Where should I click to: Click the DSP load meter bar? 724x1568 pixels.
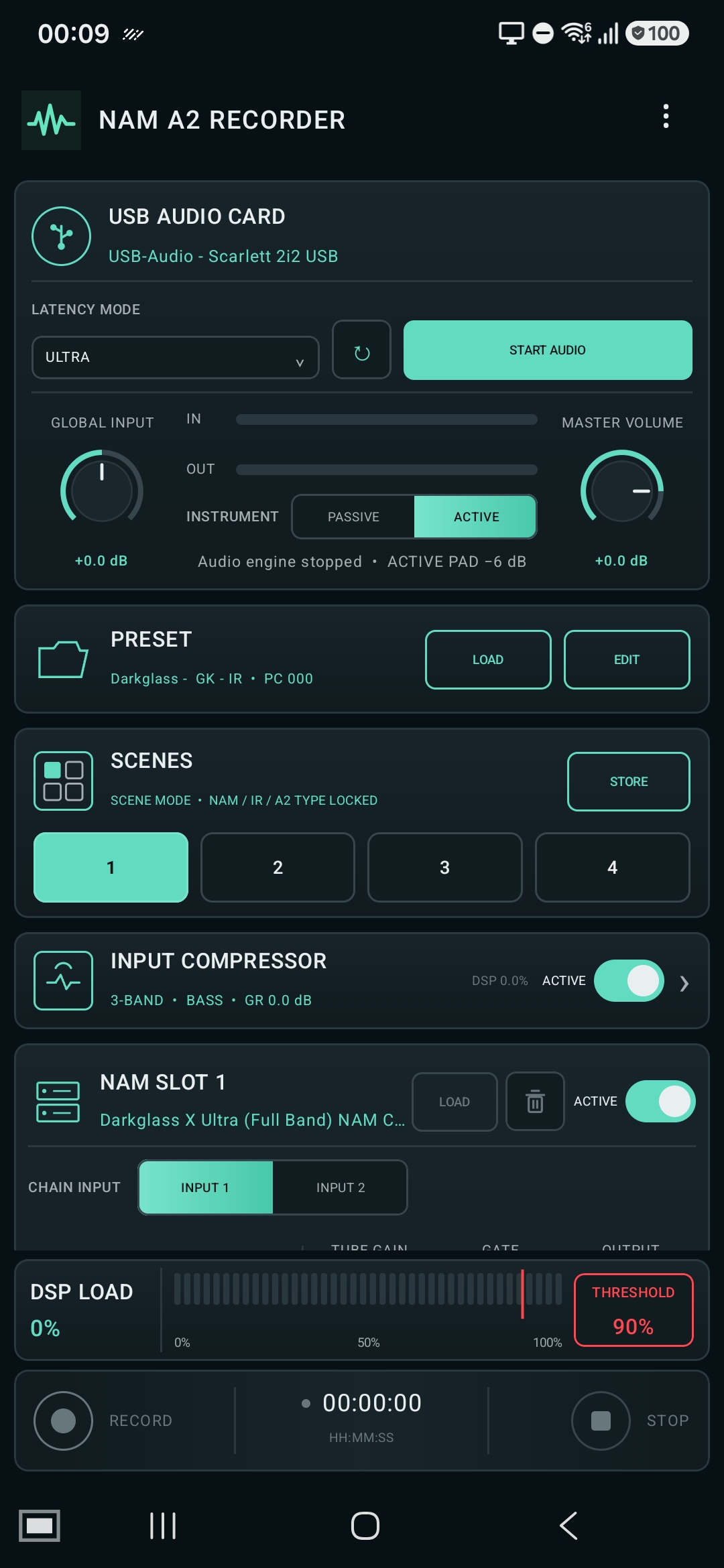point(367,1289)
